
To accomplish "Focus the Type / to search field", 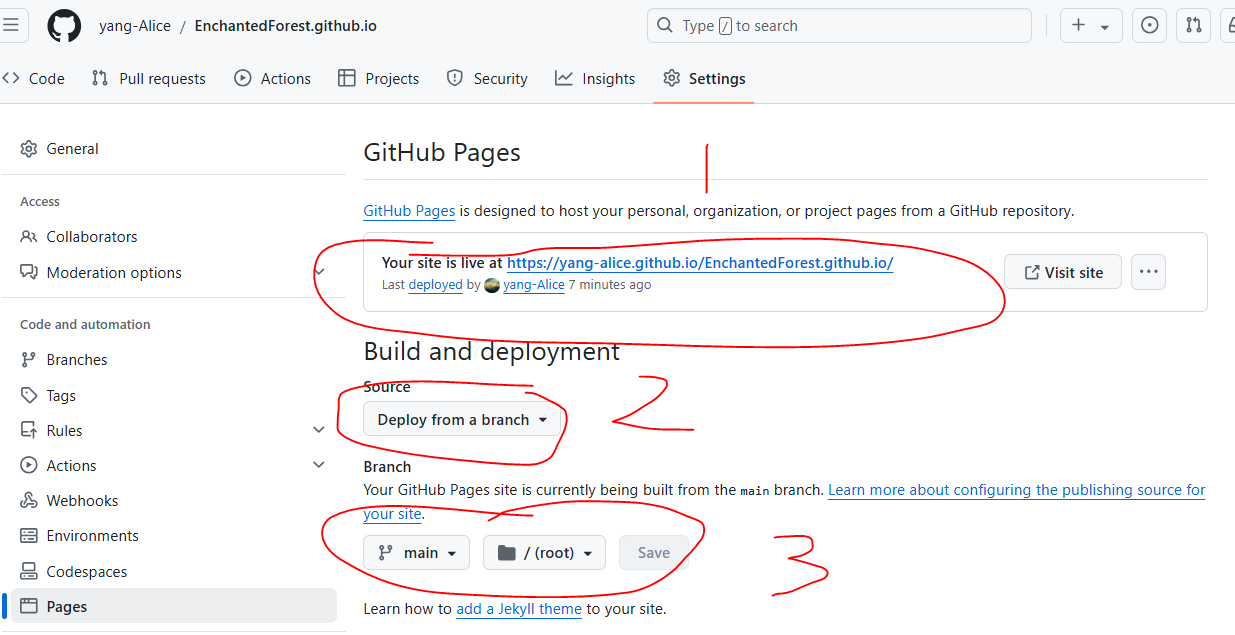I will [839, 26].
